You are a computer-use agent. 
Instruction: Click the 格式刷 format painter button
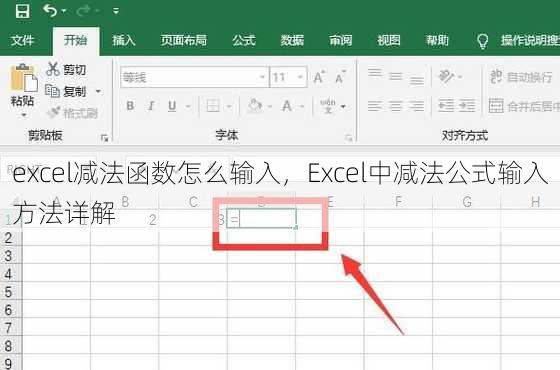pyautogui.click(x=72, y=113)
